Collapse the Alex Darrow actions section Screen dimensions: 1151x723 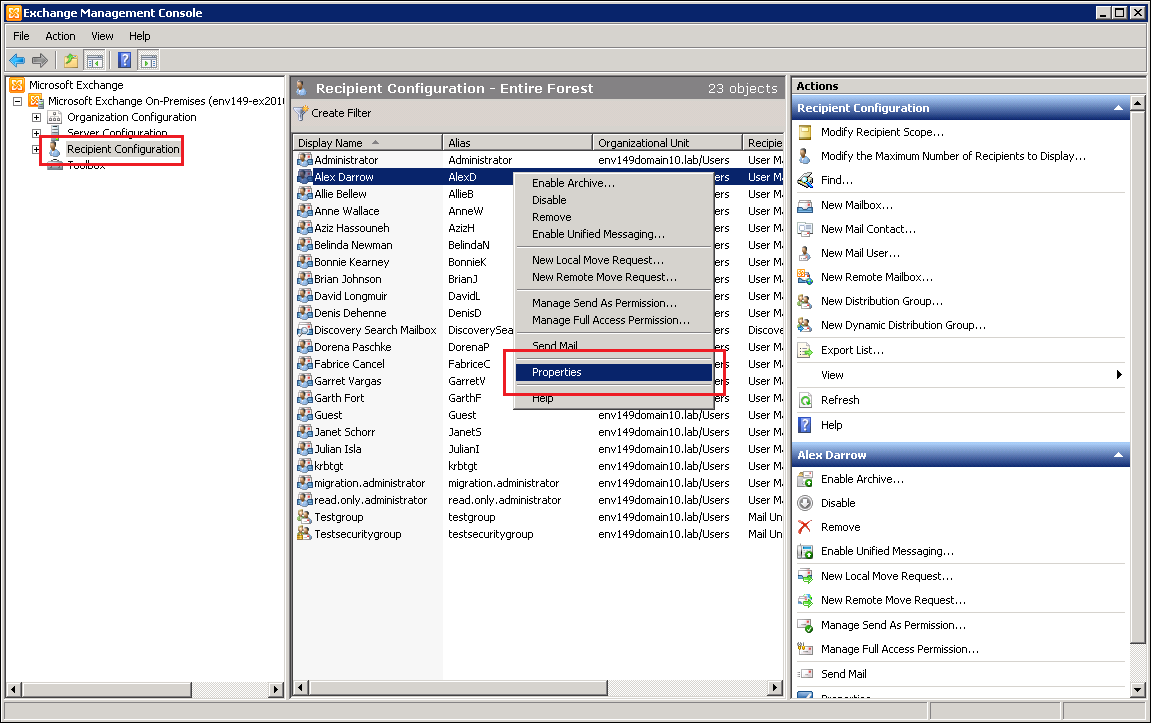pos(1118,455)
